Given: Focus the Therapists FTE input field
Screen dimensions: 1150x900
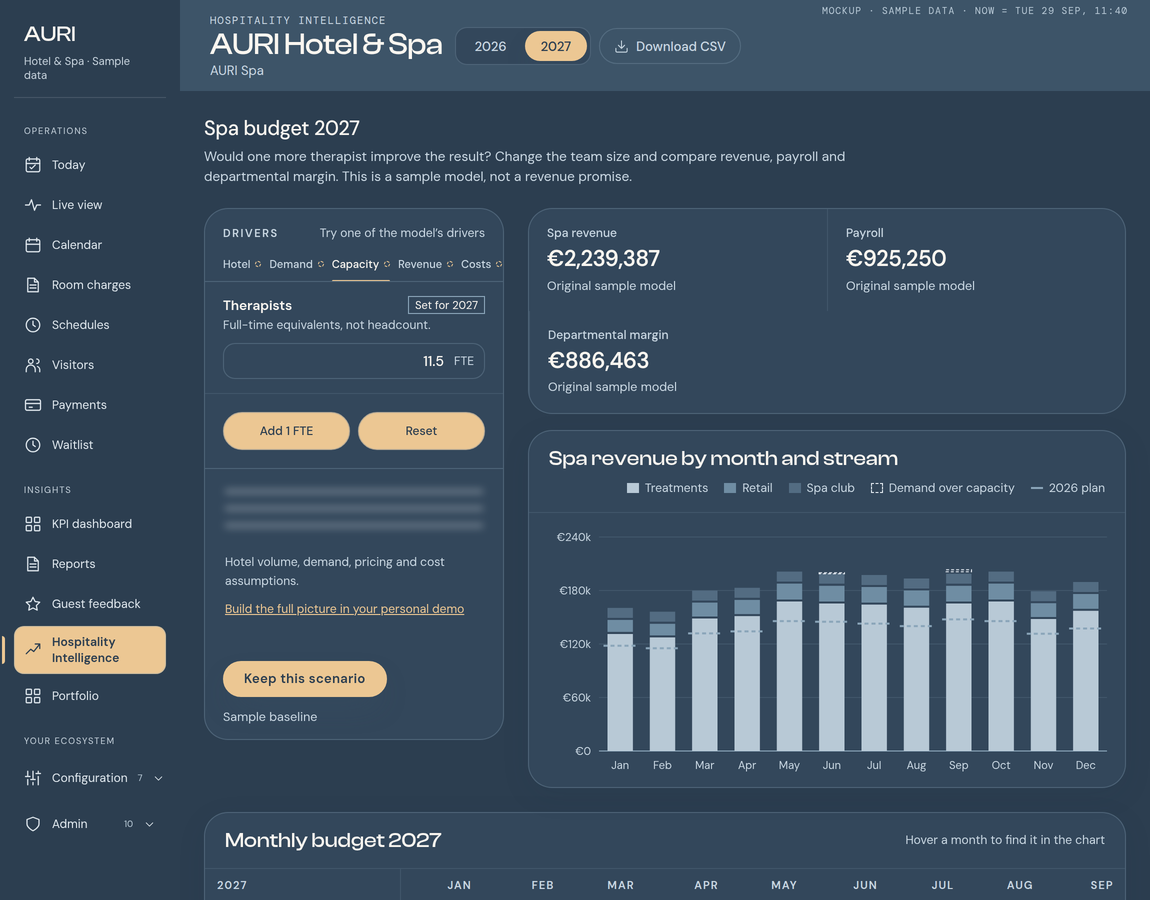Looking at the screenshot, I should 354,361.
